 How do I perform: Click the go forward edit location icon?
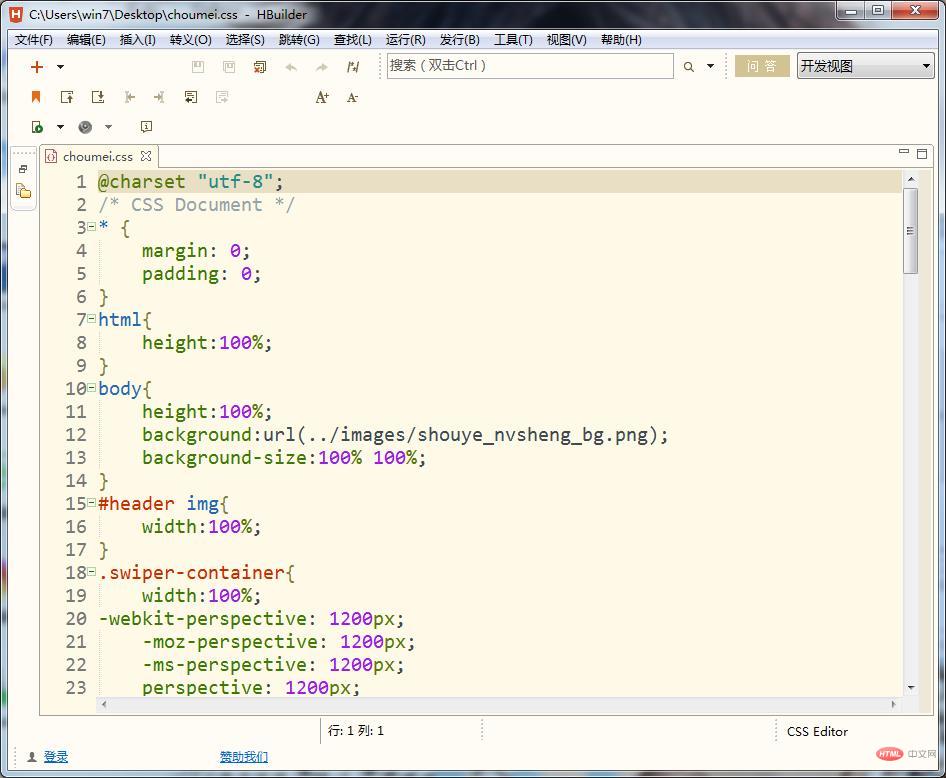point(222,97)
